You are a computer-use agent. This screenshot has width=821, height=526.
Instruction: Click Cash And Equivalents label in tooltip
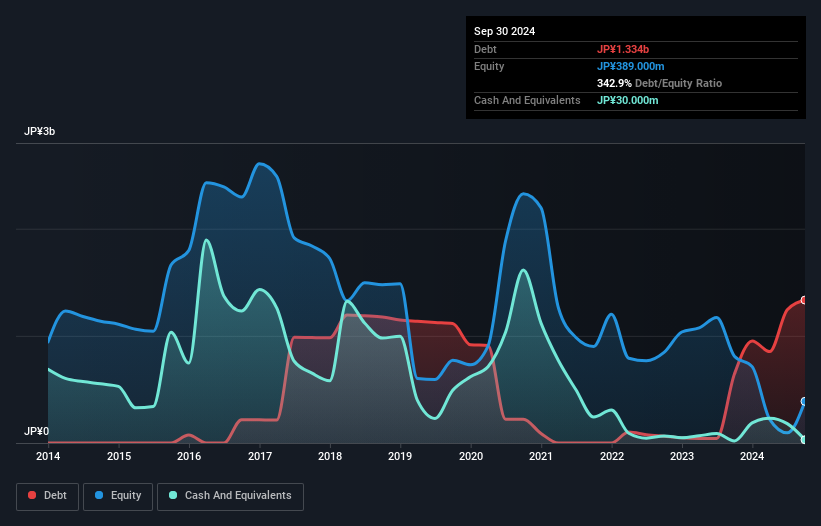(x=527, y=100)
